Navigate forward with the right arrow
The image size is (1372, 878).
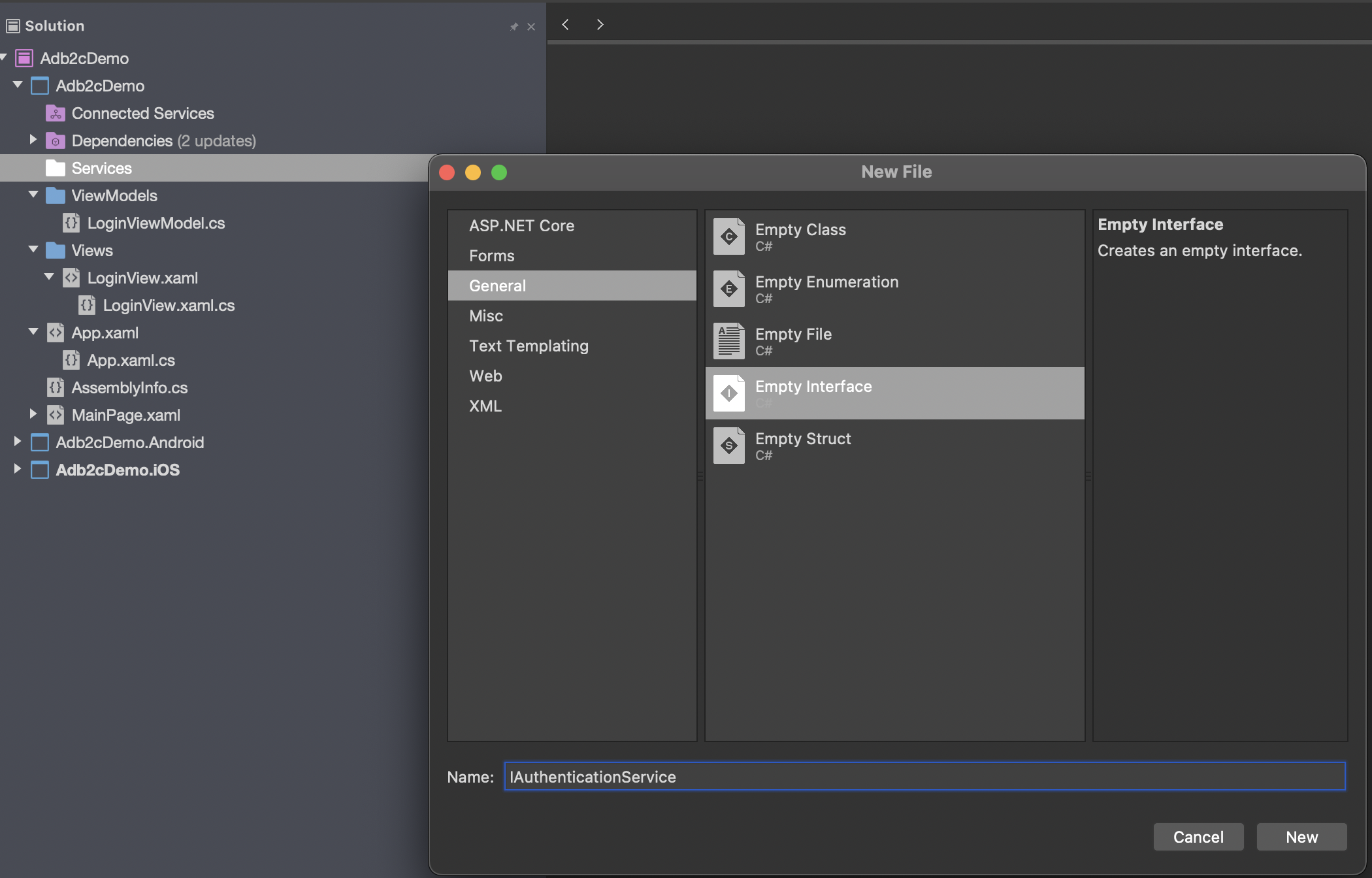[600, 25]
